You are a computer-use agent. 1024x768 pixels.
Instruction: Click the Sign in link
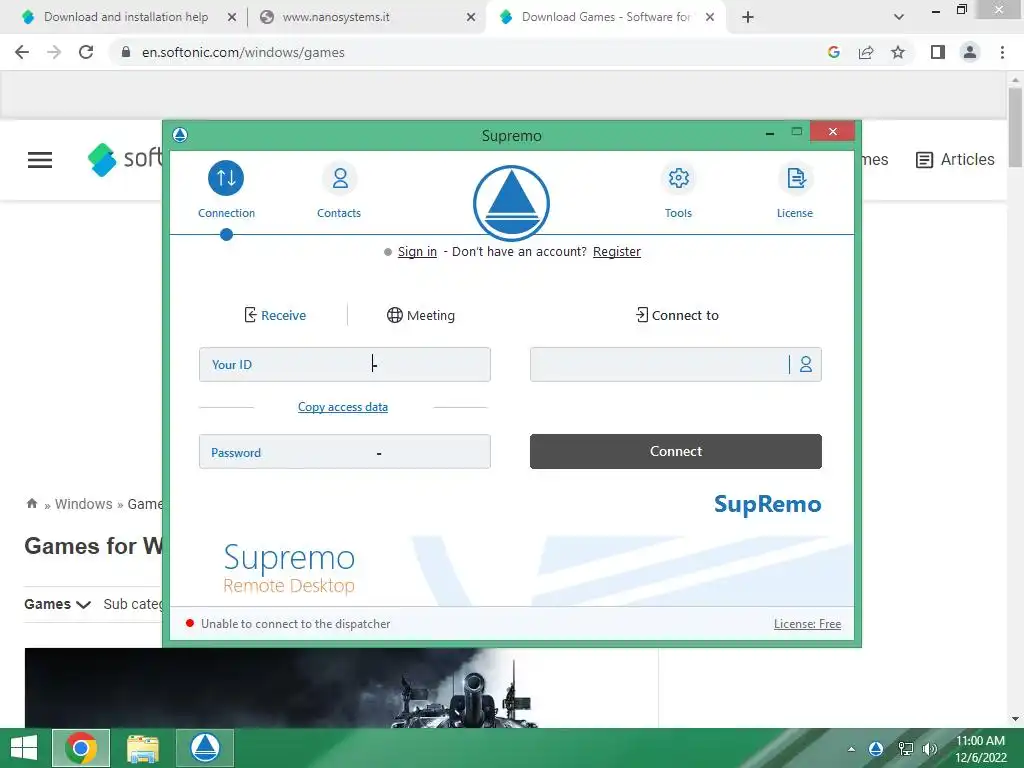click(417, 251)
